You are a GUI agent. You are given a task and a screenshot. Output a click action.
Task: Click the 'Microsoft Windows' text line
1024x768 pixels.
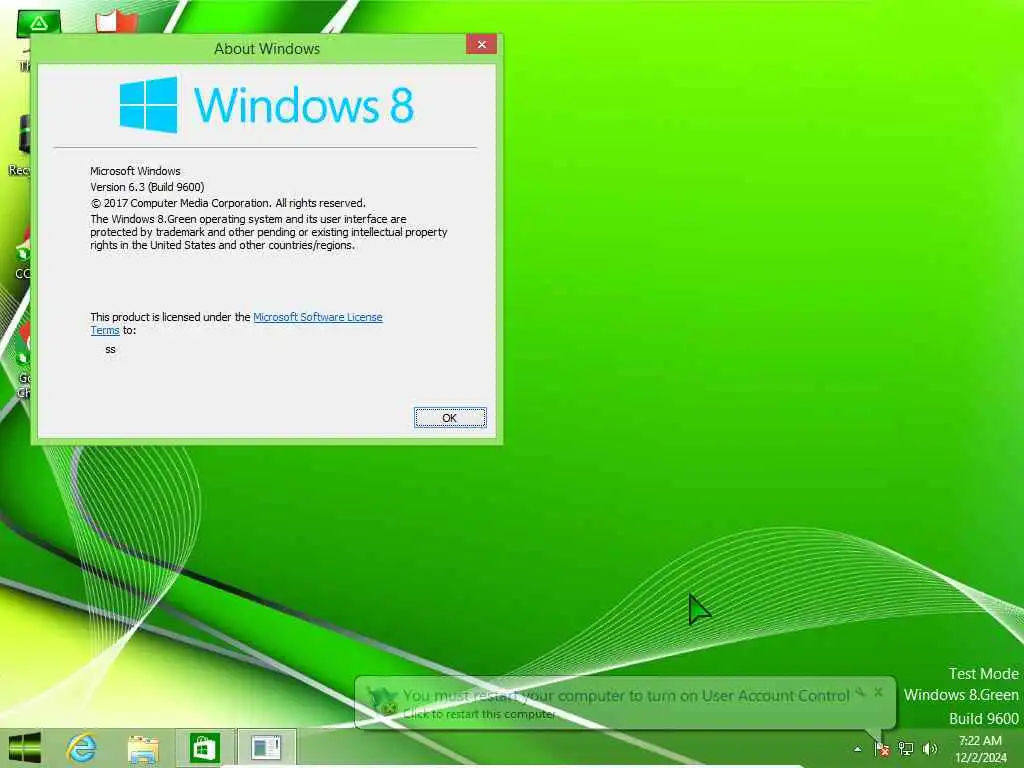pos(135,171)
